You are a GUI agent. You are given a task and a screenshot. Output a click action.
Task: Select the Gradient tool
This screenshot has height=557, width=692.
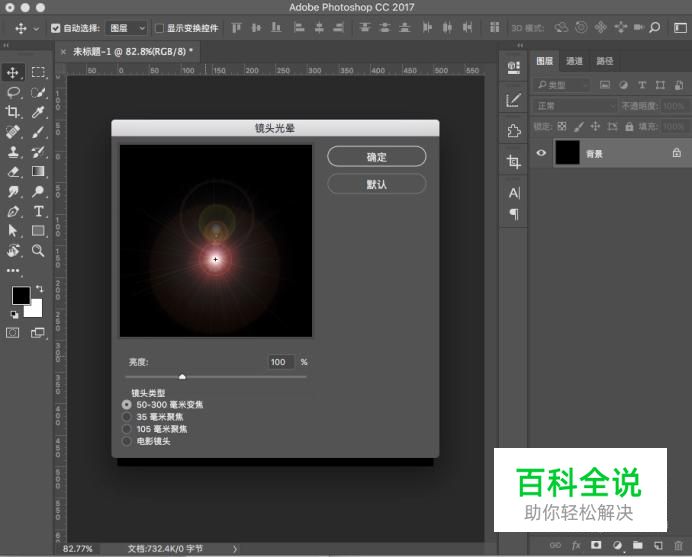click(38, 171)
